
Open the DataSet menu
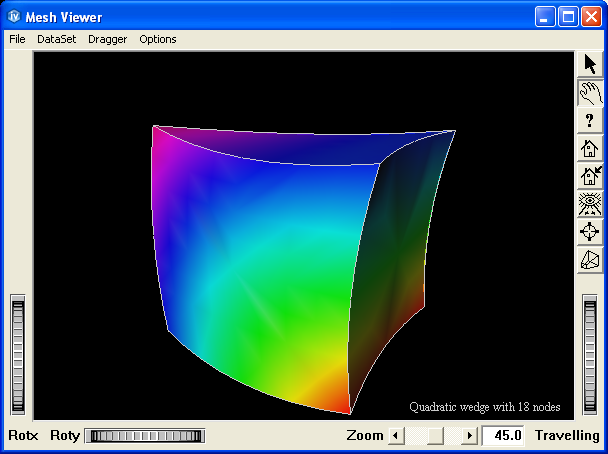click(x=56, y=39)
